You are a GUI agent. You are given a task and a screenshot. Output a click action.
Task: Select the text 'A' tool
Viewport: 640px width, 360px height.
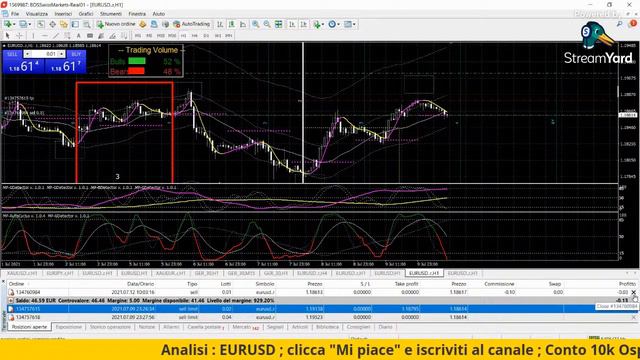click(78, 36)
